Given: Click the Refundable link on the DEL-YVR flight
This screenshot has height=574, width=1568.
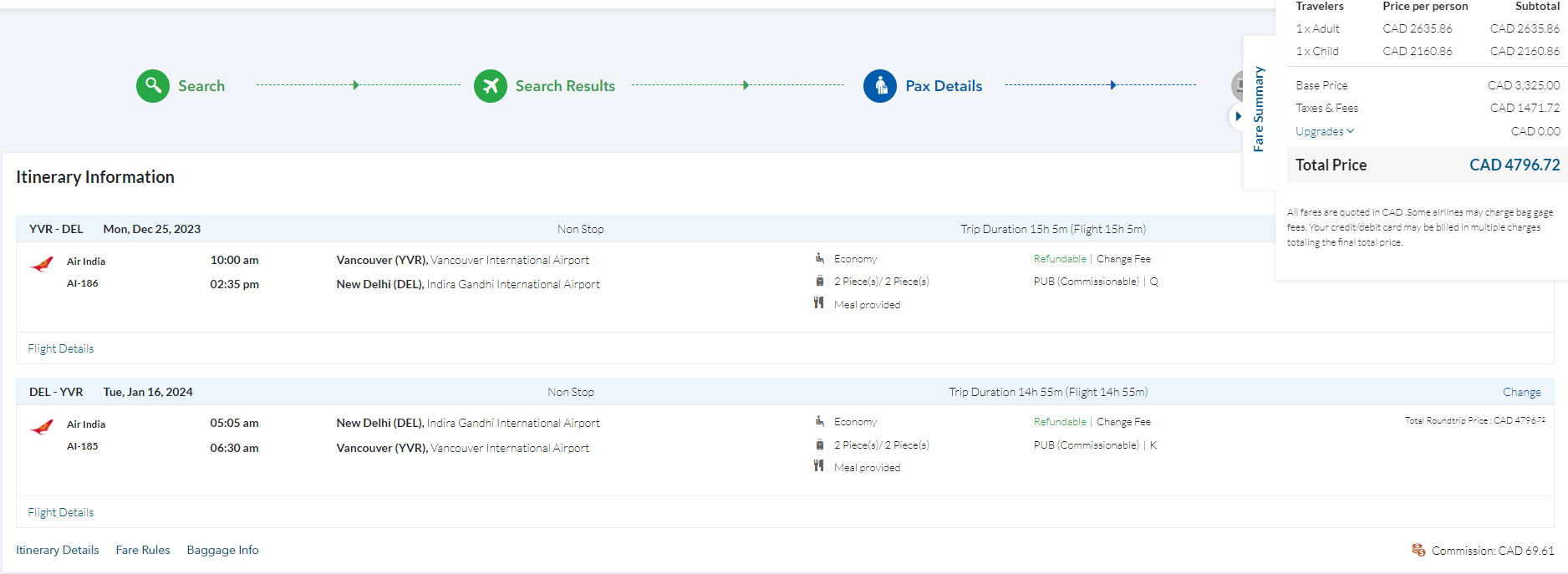Looking at the screenshot, I should 1060,422.
